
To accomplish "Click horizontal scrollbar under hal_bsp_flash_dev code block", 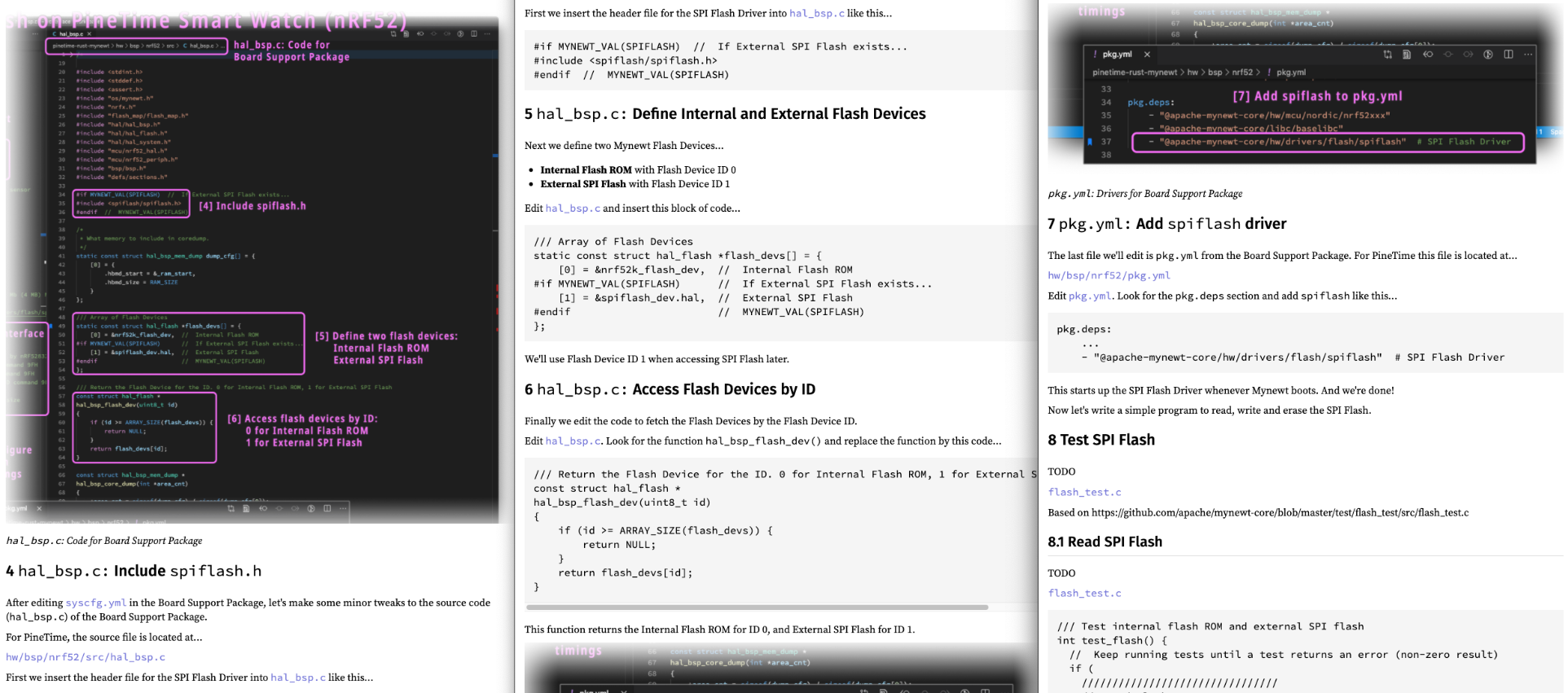I will (757, 607).
